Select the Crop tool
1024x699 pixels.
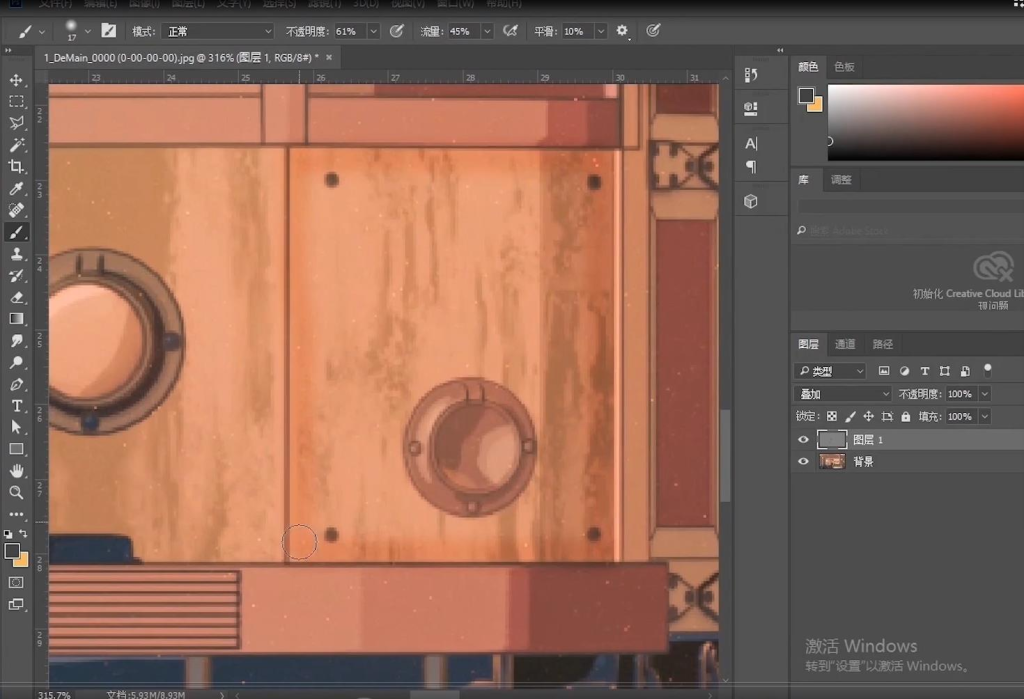pyautogui.click(x=16, y=167)
